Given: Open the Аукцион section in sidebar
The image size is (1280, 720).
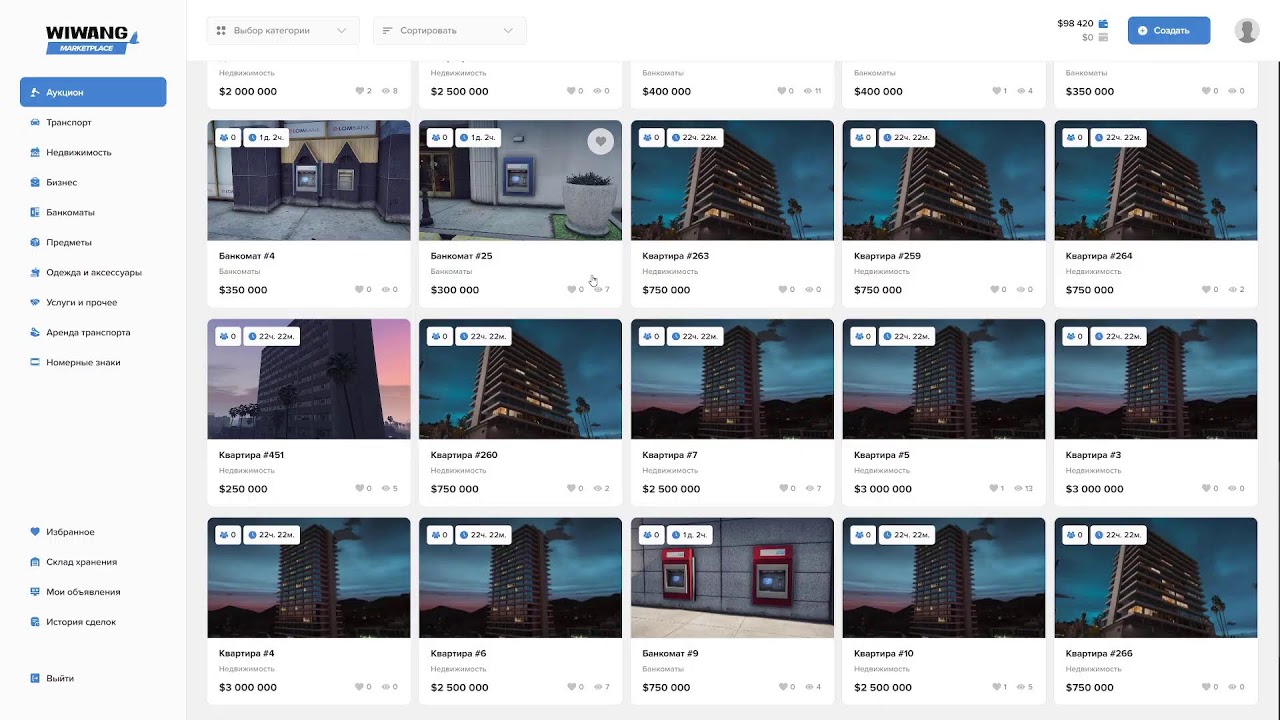Looking at the screenshot, I should click(x=93, y=92).
